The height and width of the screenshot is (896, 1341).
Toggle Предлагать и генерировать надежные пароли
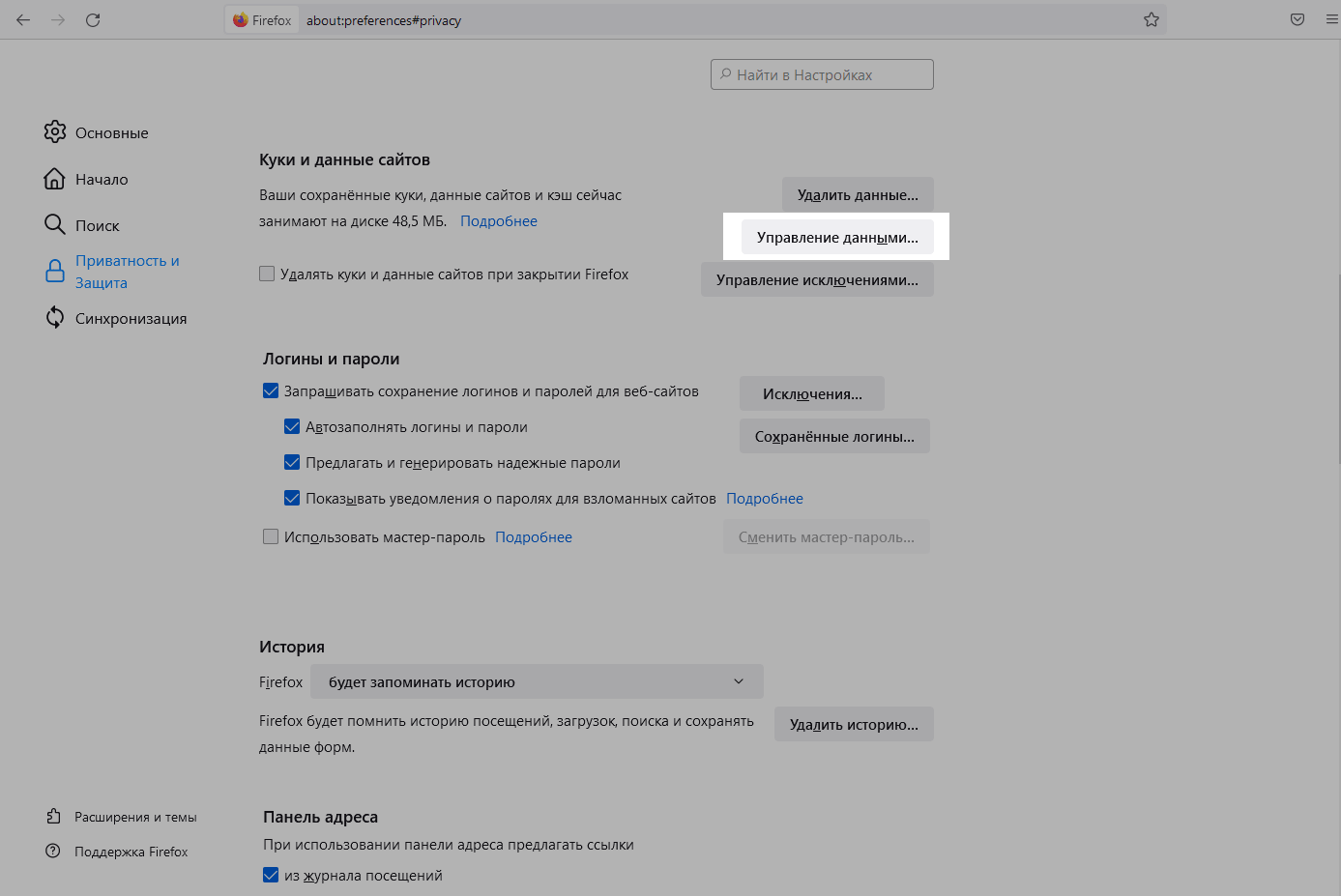[x=292, y=462]
